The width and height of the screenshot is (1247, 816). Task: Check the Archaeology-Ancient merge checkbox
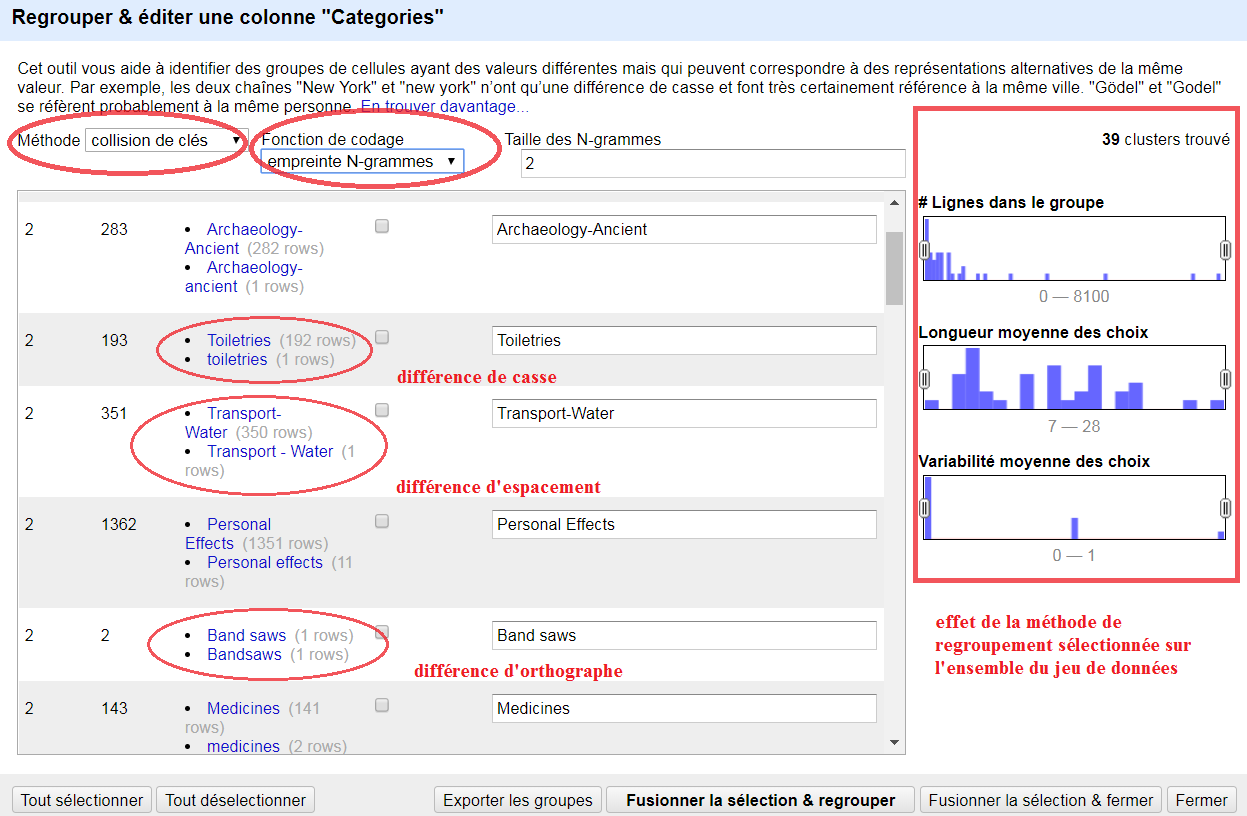[382, 227]
